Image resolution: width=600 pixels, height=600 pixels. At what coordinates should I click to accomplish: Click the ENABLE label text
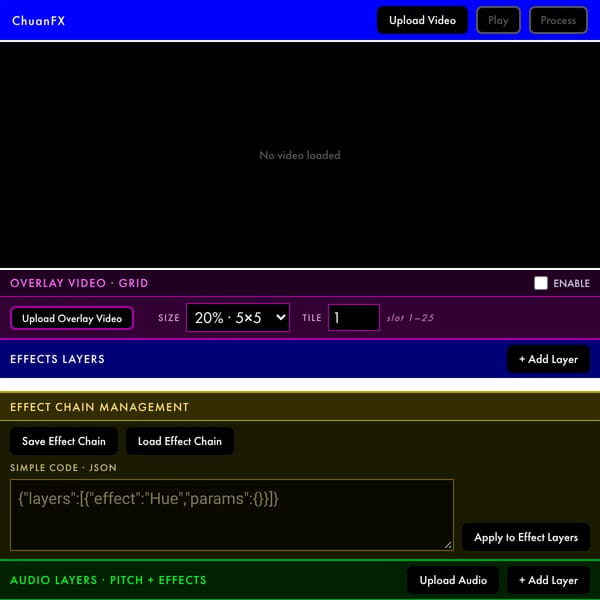[x=571, y=284]
